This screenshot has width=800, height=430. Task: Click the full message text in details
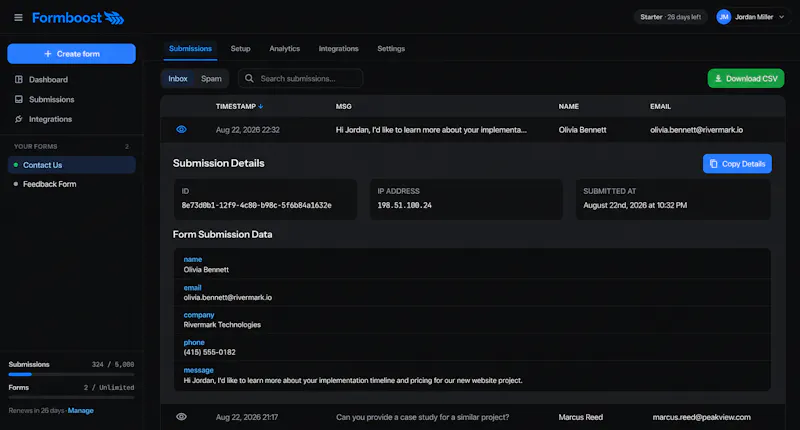[353, 381]
